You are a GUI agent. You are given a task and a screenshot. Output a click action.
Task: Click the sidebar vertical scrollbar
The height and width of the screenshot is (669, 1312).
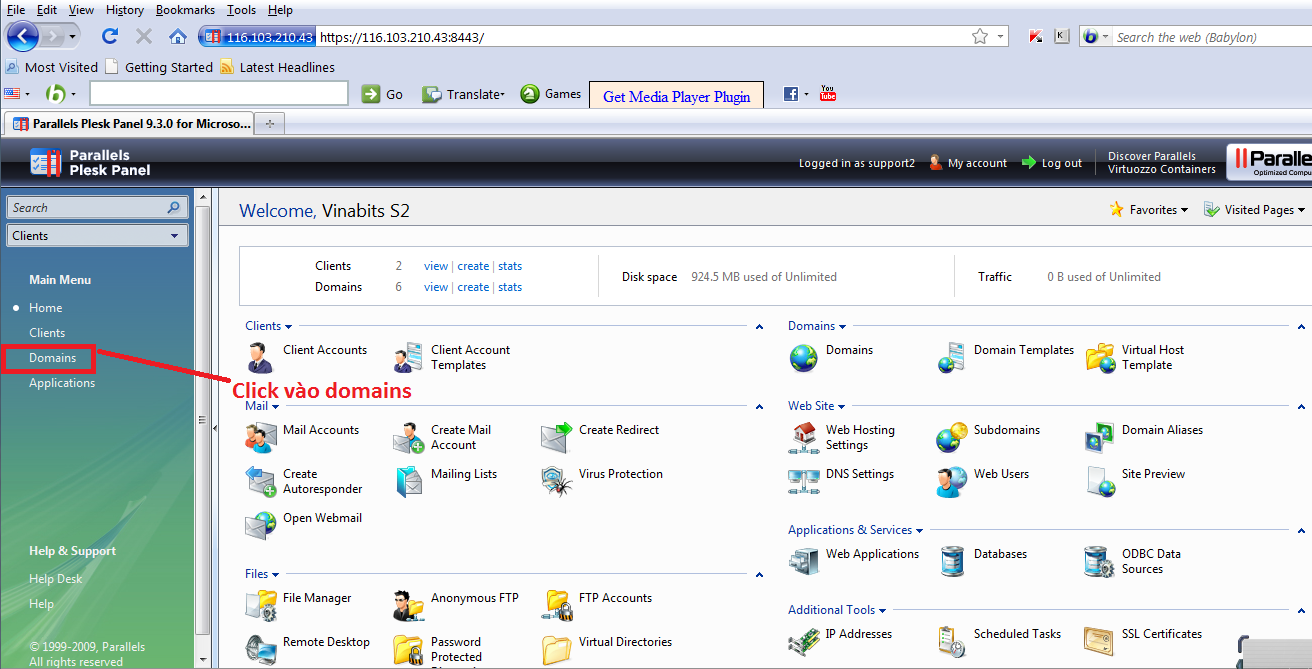click(x=203, y=420)
